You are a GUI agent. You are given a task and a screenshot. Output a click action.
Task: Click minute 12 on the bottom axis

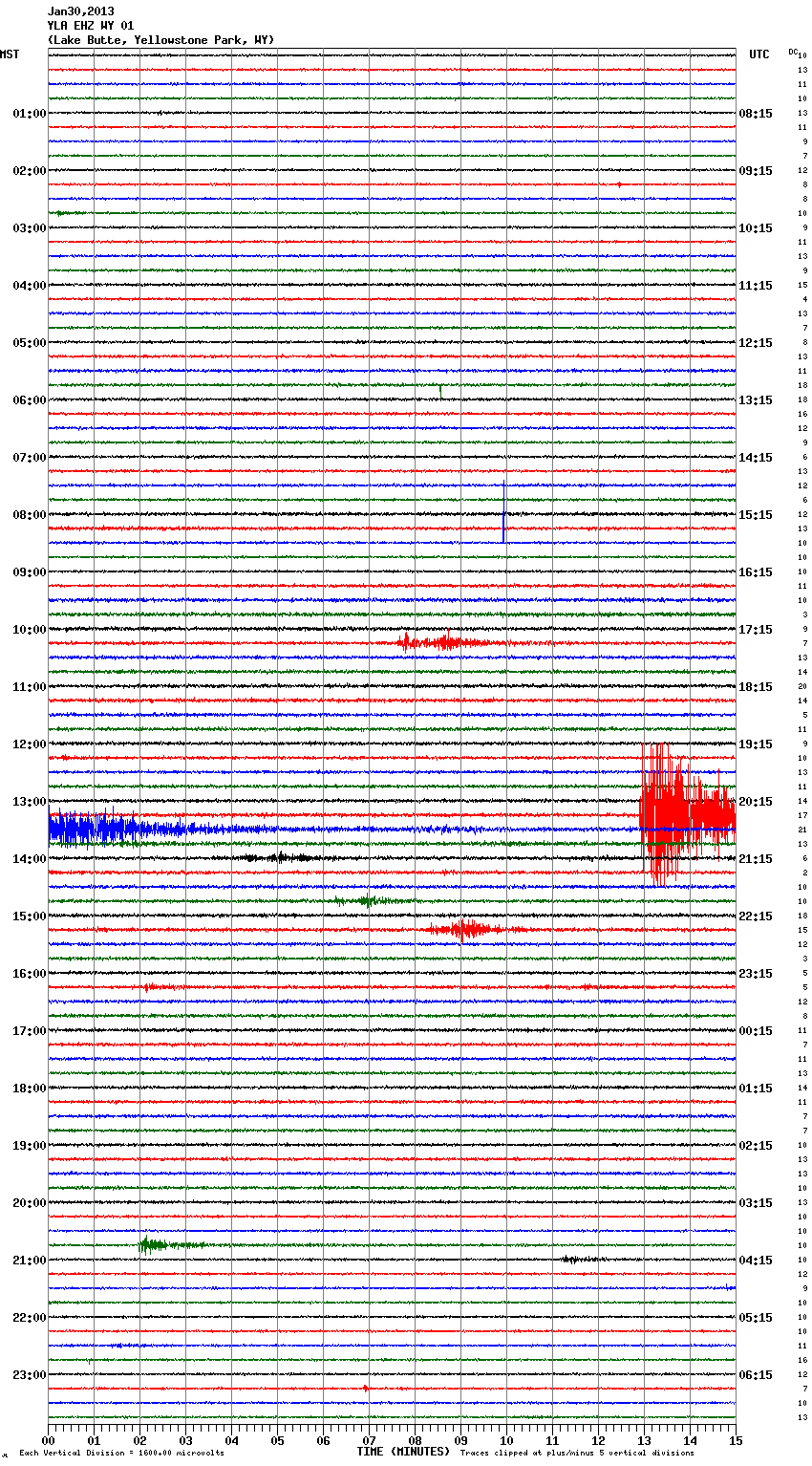pyautogui.click(x=598, y=1440)
